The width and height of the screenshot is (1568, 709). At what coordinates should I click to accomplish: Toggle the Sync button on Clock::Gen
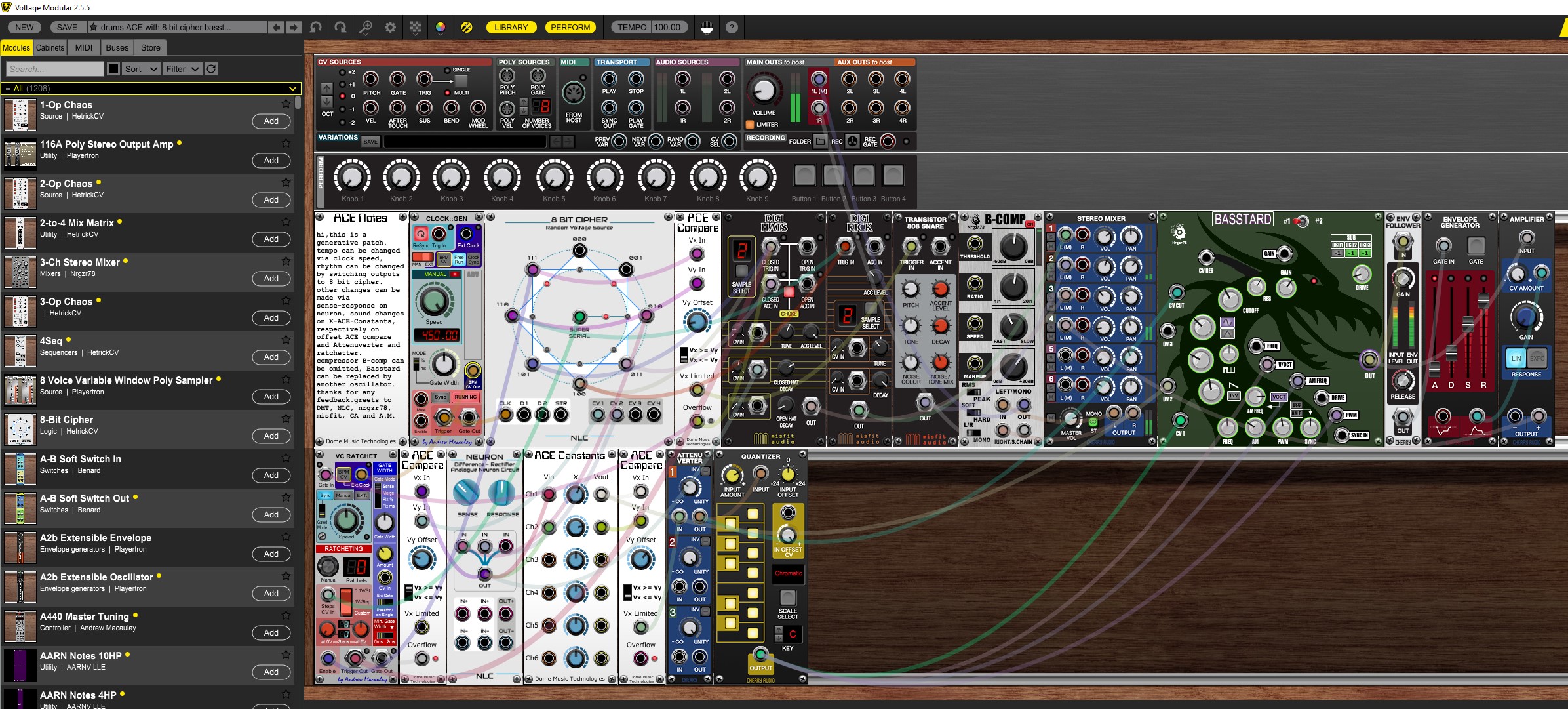pyautogui.click(x=441, y=397)
